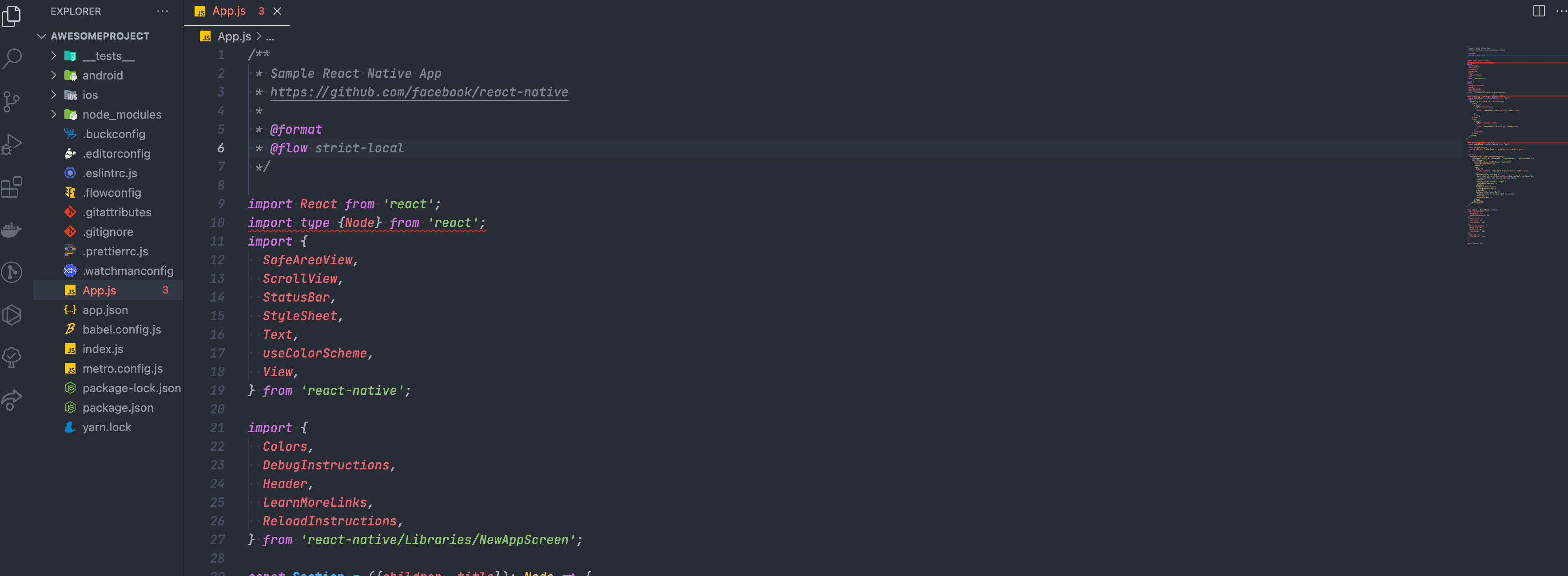Open Explorer views and more actions menu
The height and width of the screenshot is (576, 1568).
[163, 11]
